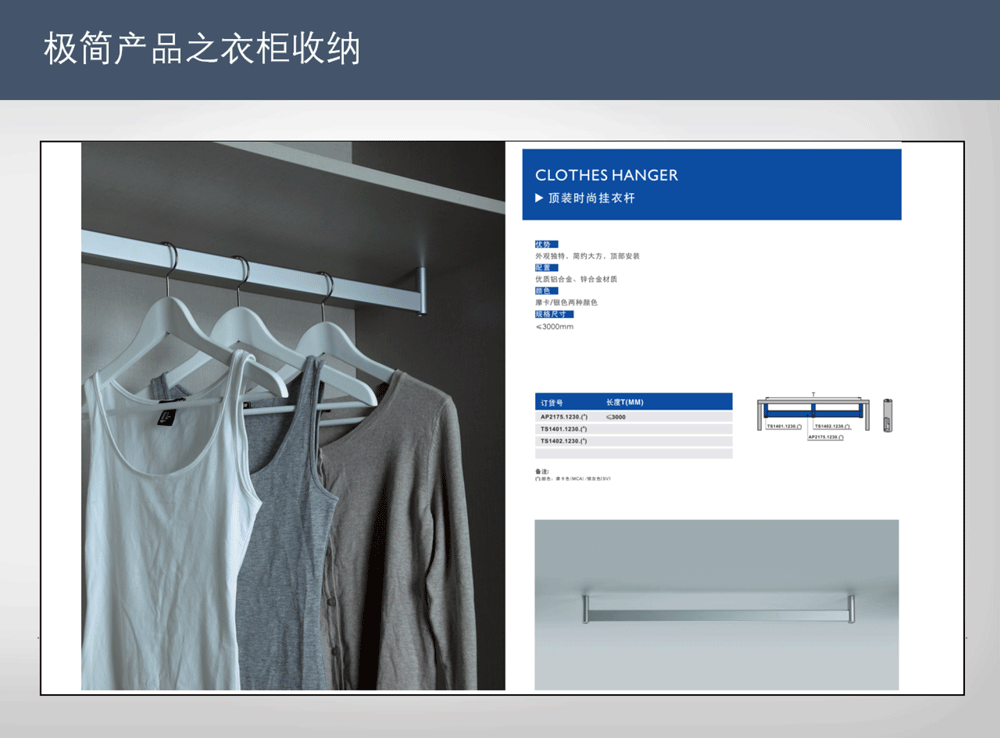Click the ≤3000mm specification text
This screenshot has height=738, width=1000.
coord(555,327)
